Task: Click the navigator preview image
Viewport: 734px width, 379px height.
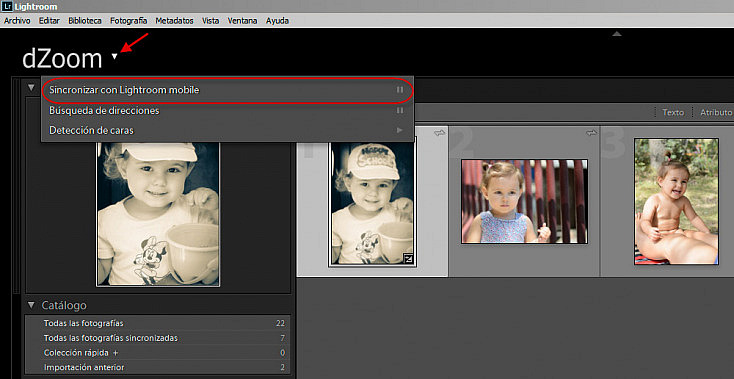Action: pyautogui.click(x=158, y=214)
